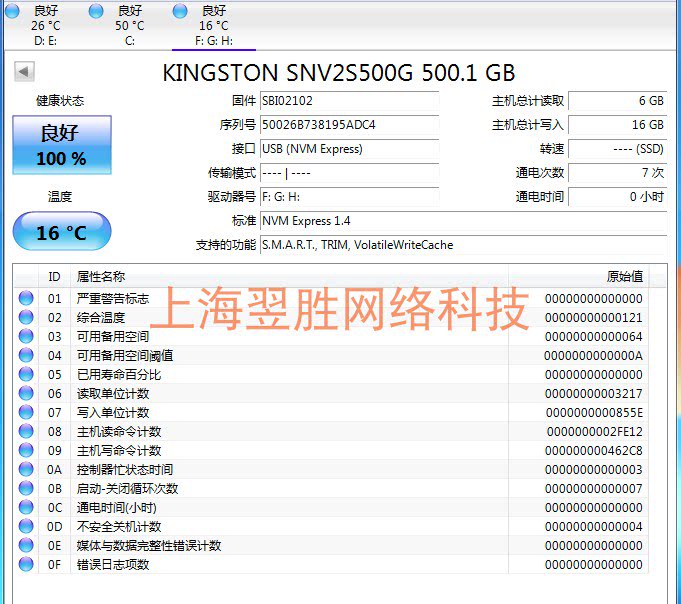Click the 属性名称 column header
Image resolution: width=681 pixels, height=604 pixels.
tap(289, 276)
